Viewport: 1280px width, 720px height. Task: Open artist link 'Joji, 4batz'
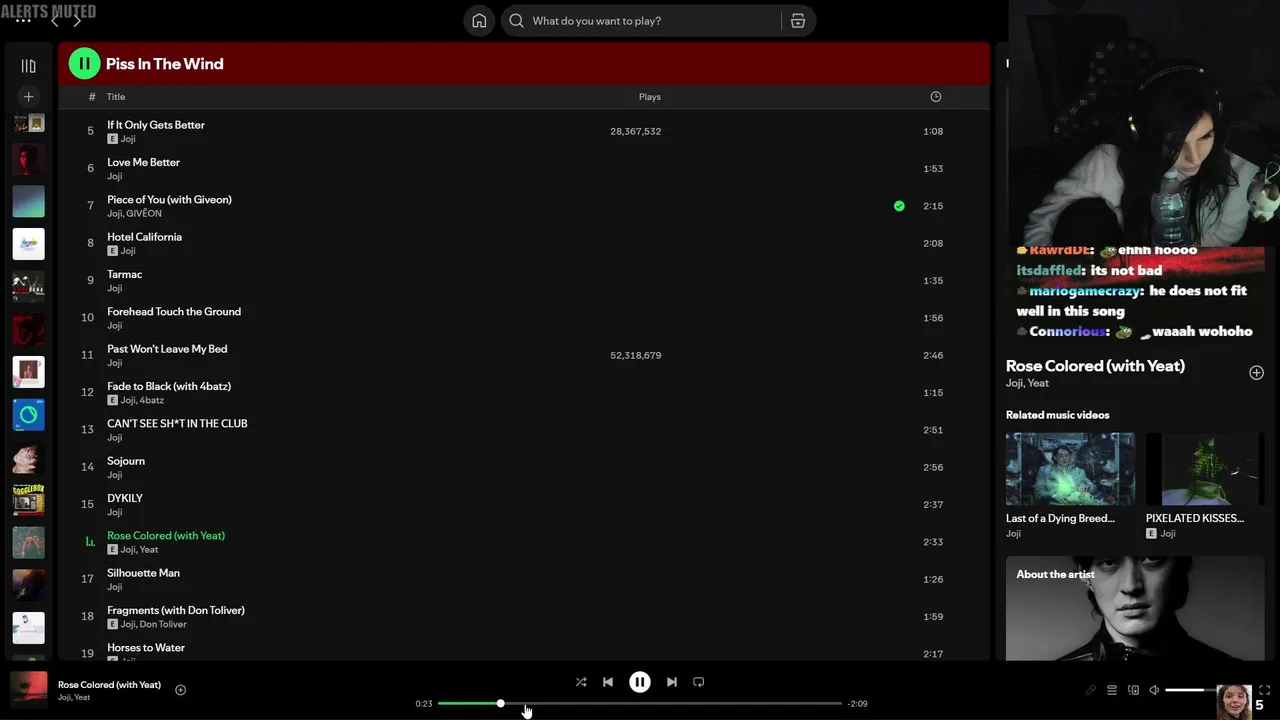(142, 401)
